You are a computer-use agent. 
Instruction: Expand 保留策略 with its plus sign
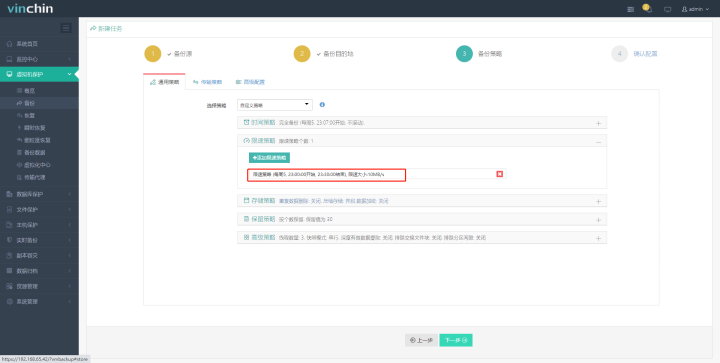pos(598,220)
